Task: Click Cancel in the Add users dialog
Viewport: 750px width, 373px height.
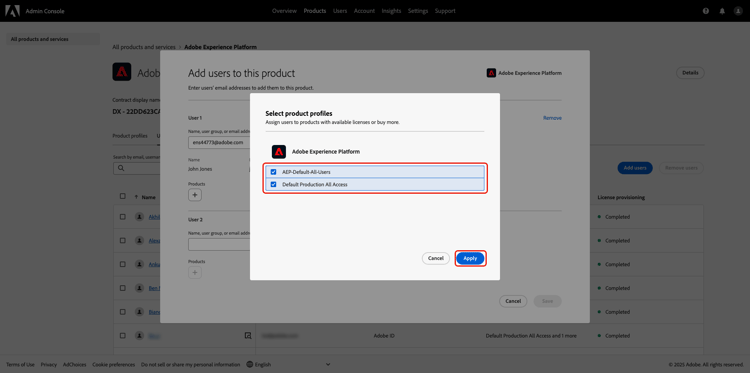Action: pyautogui.click(x=513, y=301)
